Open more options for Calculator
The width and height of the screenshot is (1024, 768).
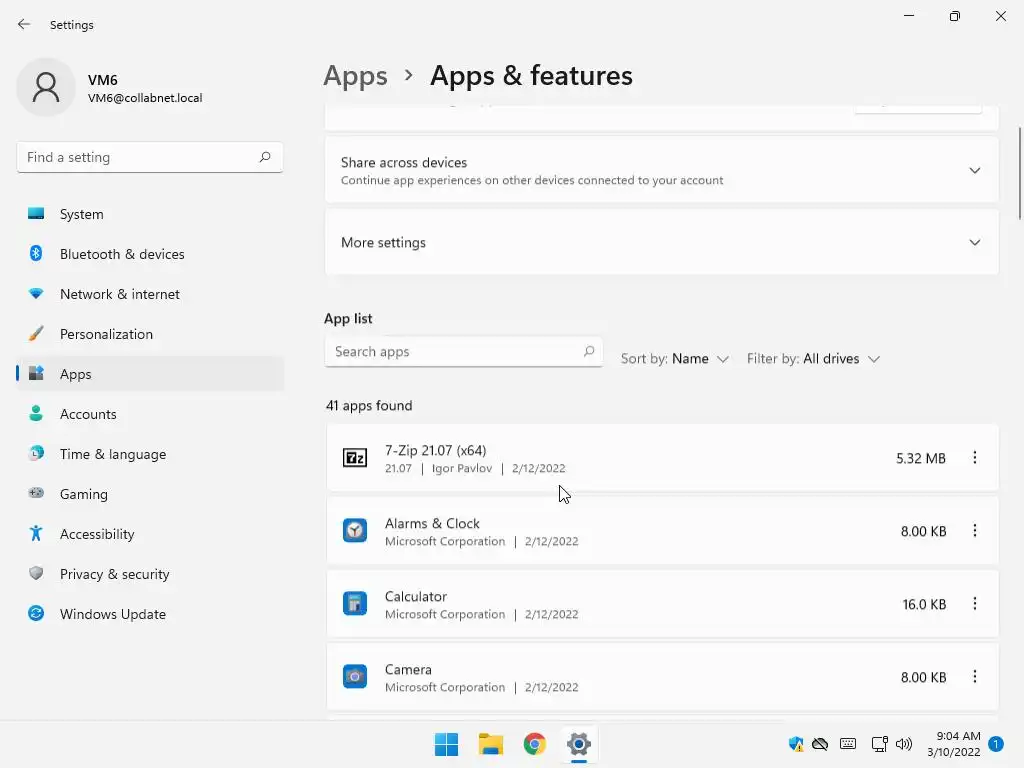point(975,604)
